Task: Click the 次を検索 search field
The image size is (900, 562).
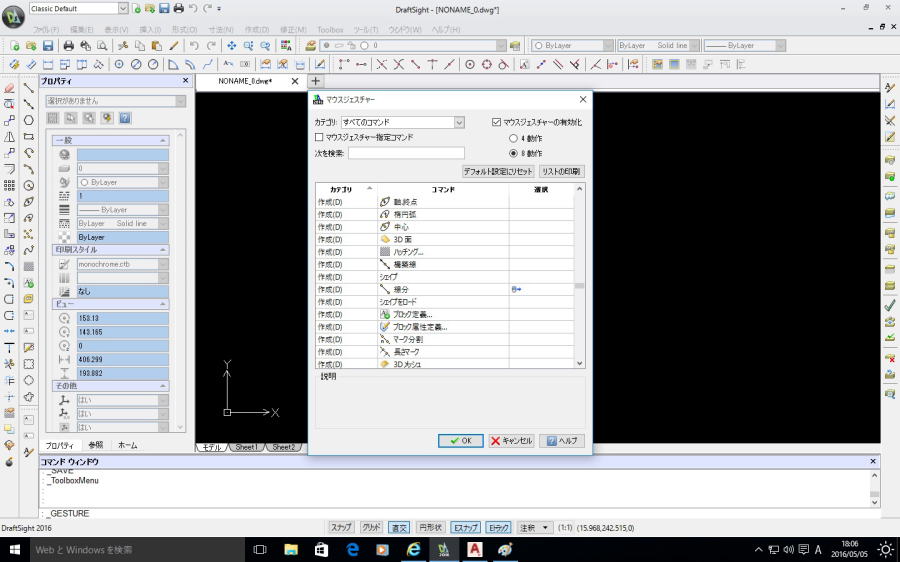Action: 406,153
